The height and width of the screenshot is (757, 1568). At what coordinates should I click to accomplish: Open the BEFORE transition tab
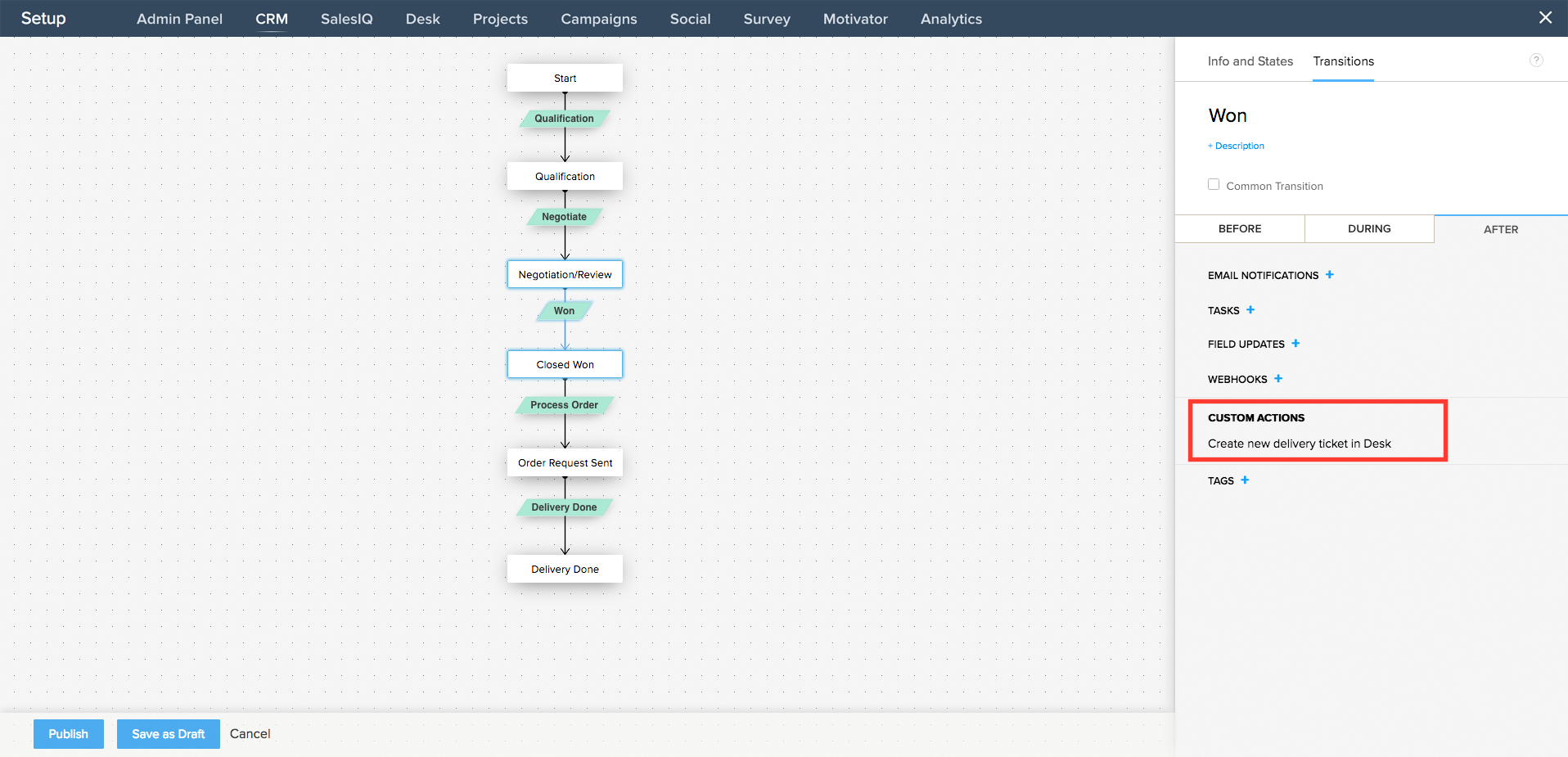(1239, 229)
